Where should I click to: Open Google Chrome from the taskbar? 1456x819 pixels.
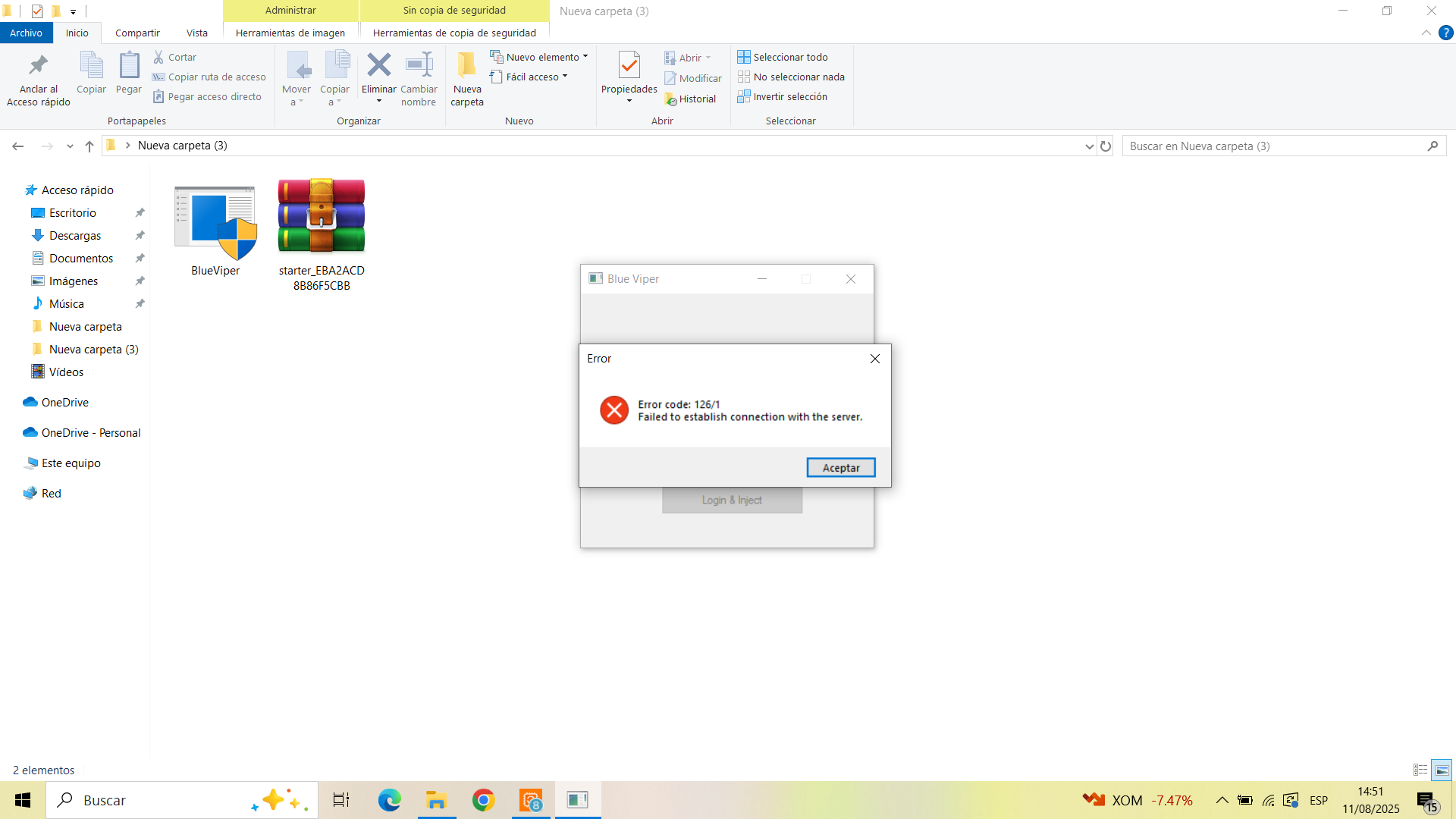(x=483, y=800)
